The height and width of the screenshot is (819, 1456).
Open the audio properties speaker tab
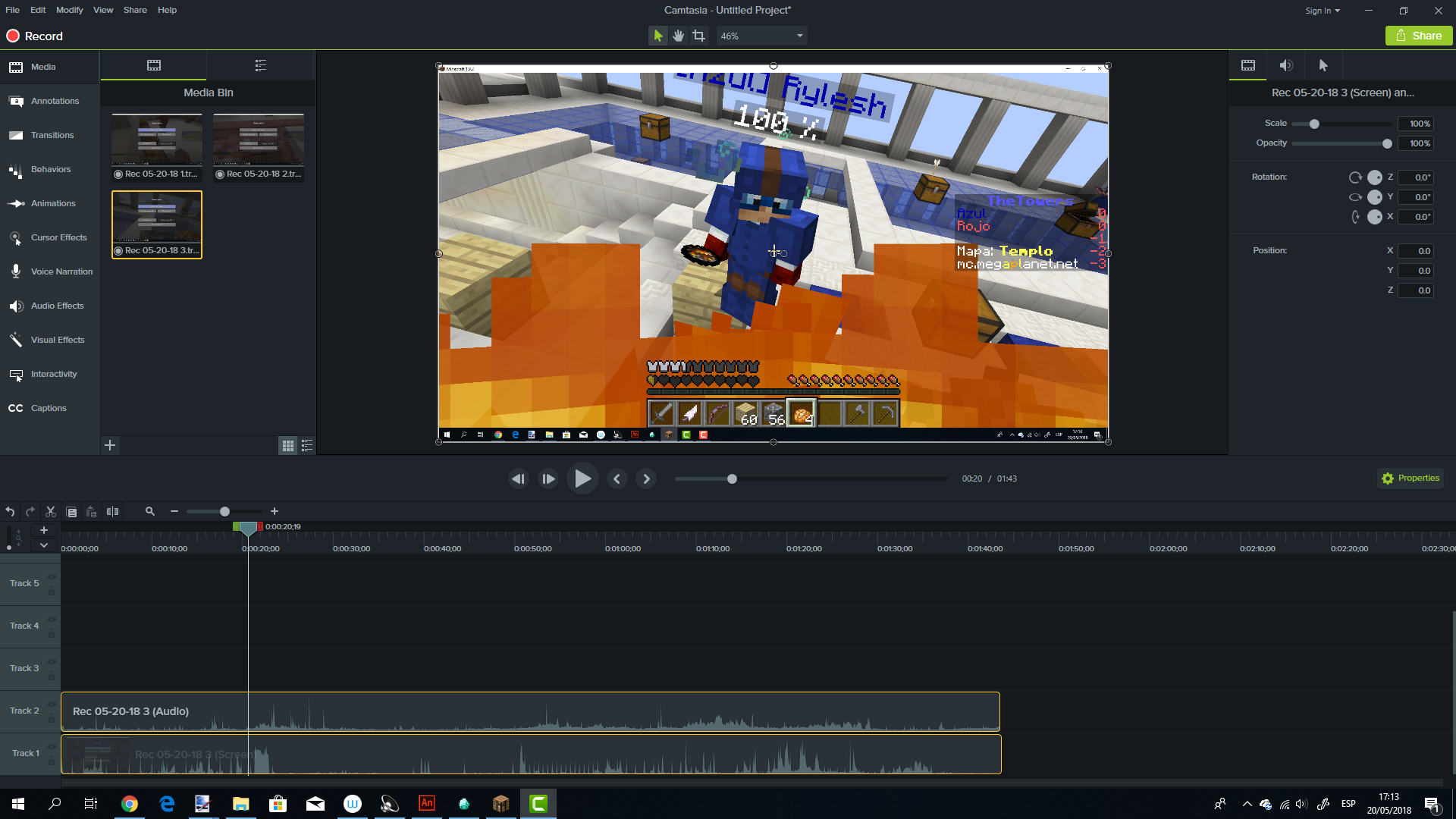1286,65
